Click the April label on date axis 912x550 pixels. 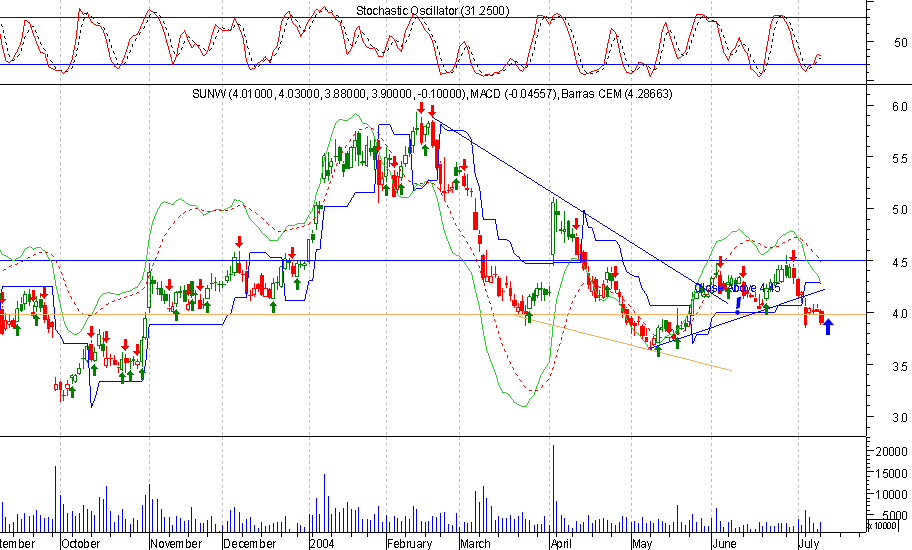click(561, 544)
